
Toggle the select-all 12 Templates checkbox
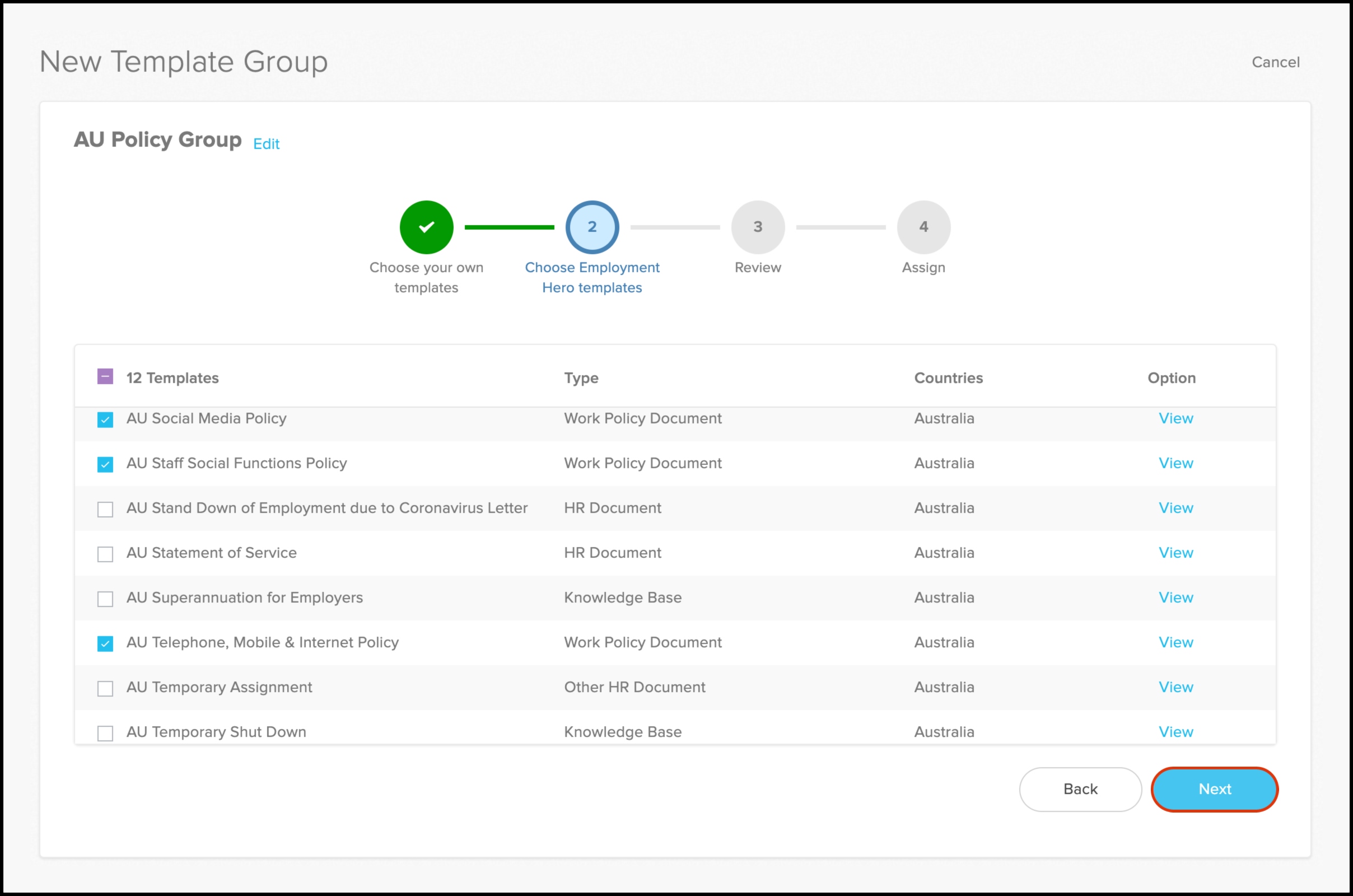coord(105,377)
